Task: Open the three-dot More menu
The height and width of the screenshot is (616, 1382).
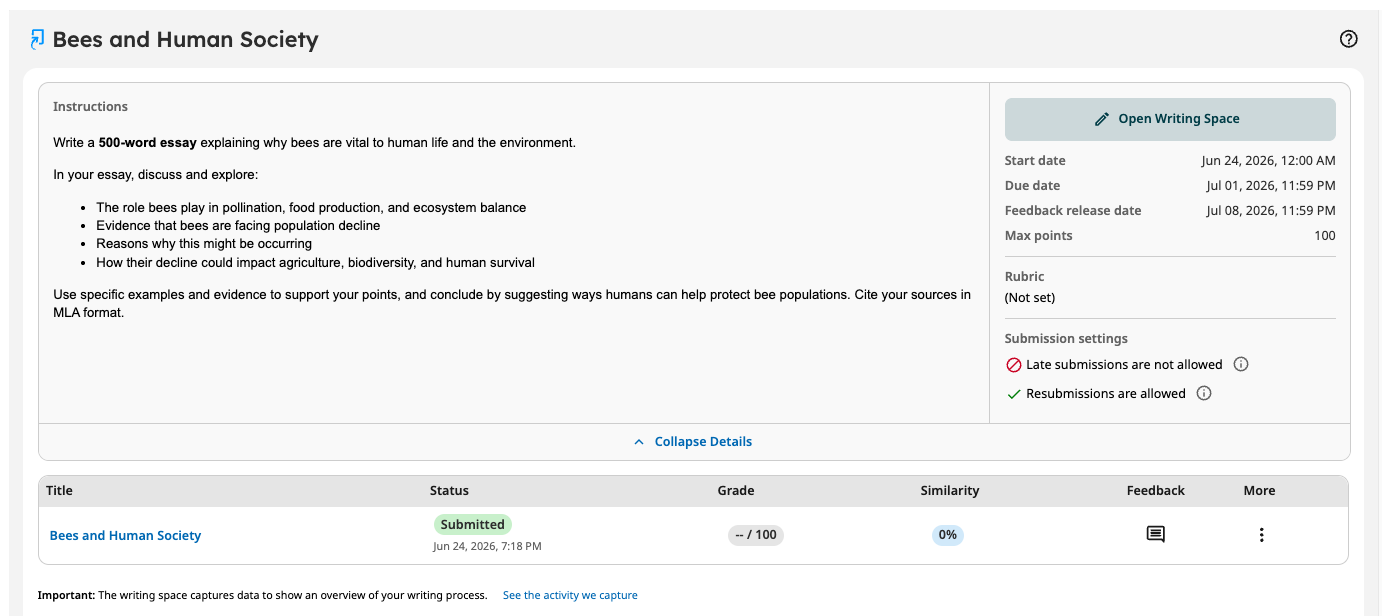Action: [x=1261, y=535]
